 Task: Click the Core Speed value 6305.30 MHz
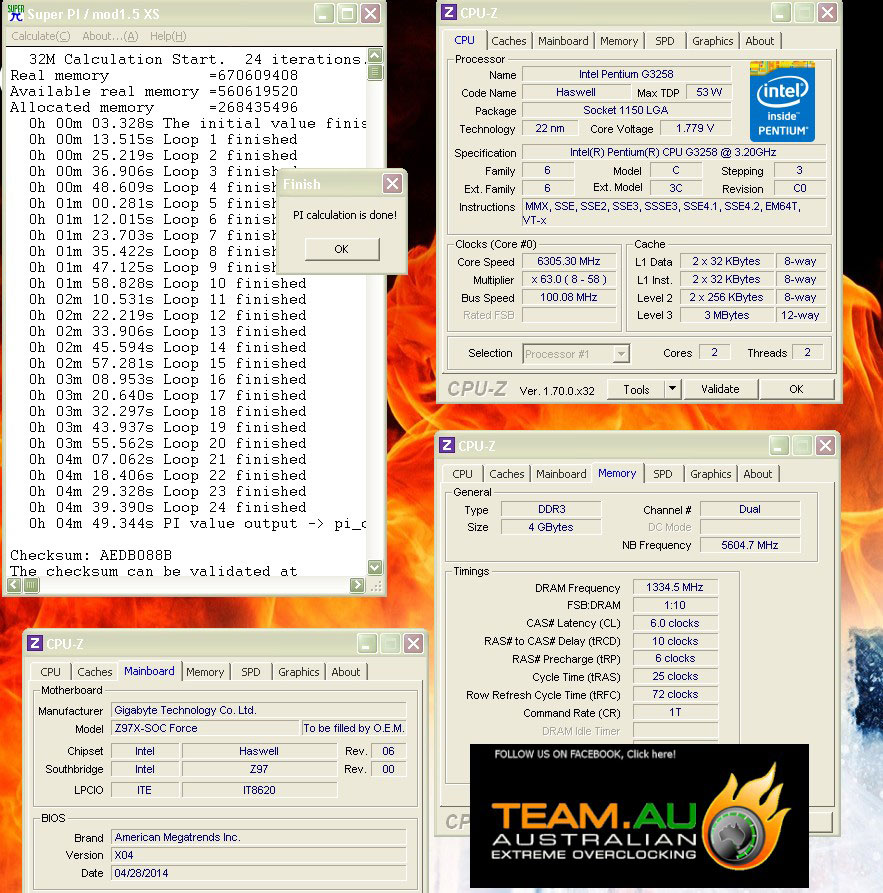tap(569, 261)
